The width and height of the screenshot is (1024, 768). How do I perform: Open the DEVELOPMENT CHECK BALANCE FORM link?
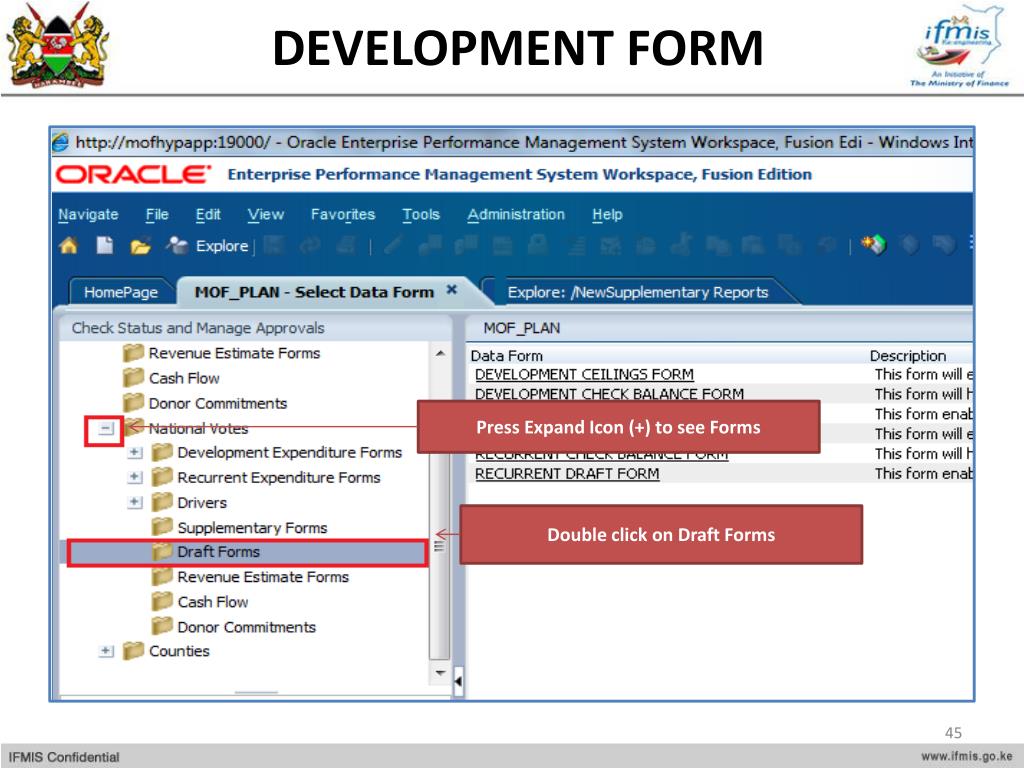tap(609, 394)
